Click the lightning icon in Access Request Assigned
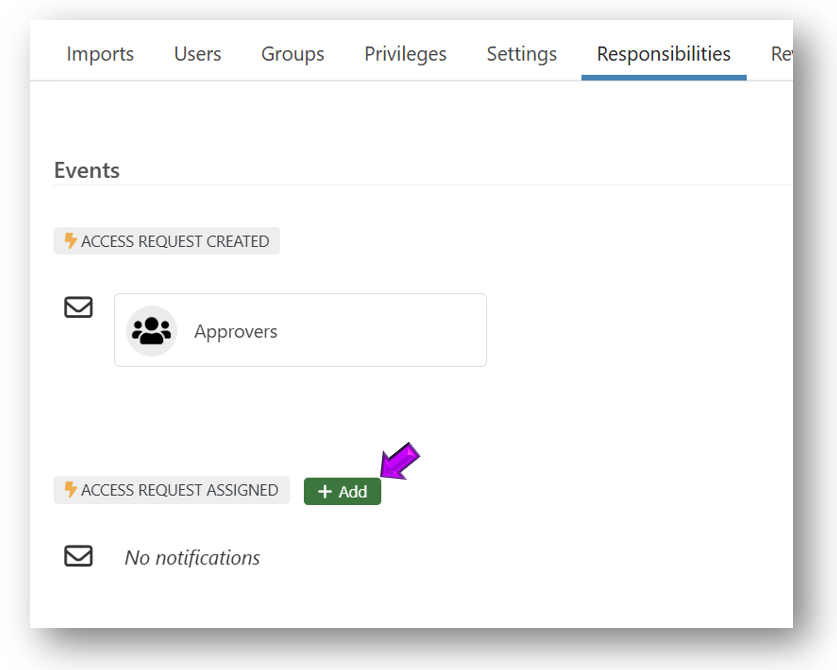This screenshot has width=837, height=670. [70, 490]
